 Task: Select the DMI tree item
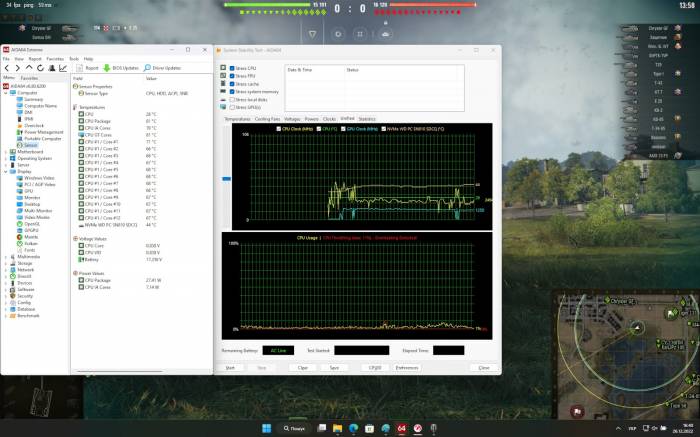(x=25, y=112)
